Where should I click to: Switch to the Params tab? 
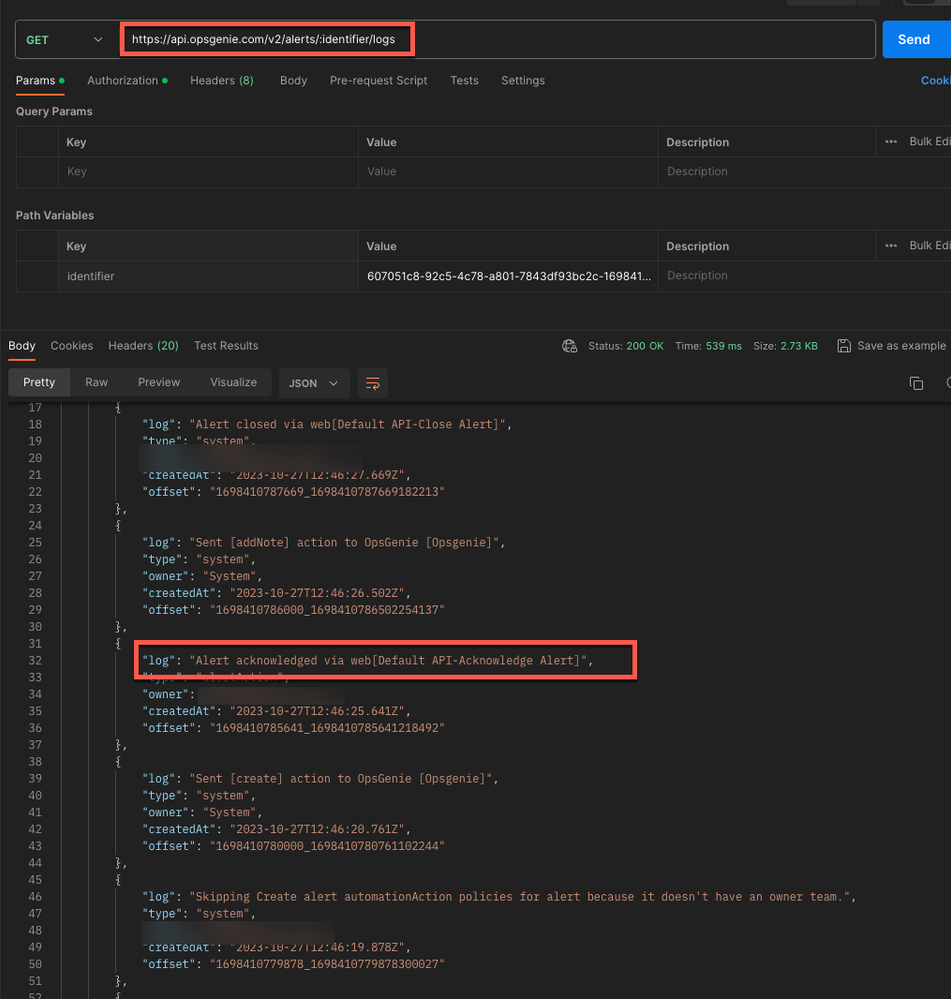[39, 81]
